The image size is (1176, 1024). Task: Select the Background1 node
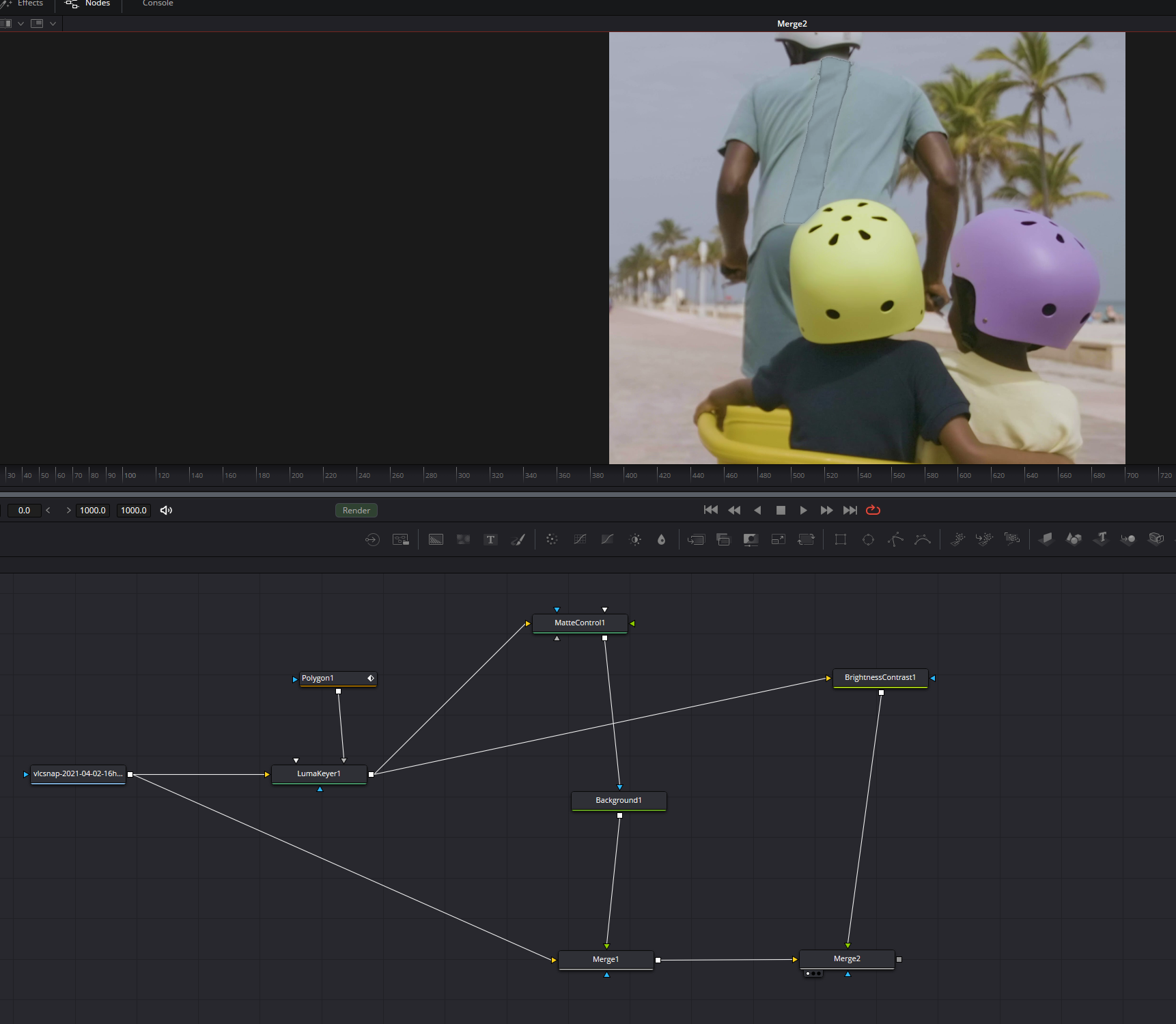[x=619, y=800]
